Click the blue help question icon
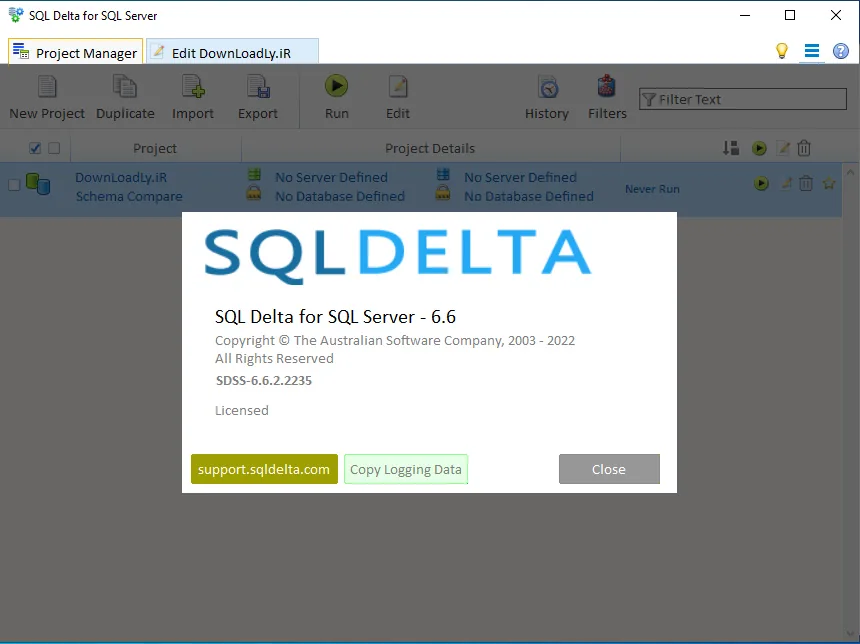The height and width of the screenshot is (644, 860). pyautogui.click(x=841, y=51)
